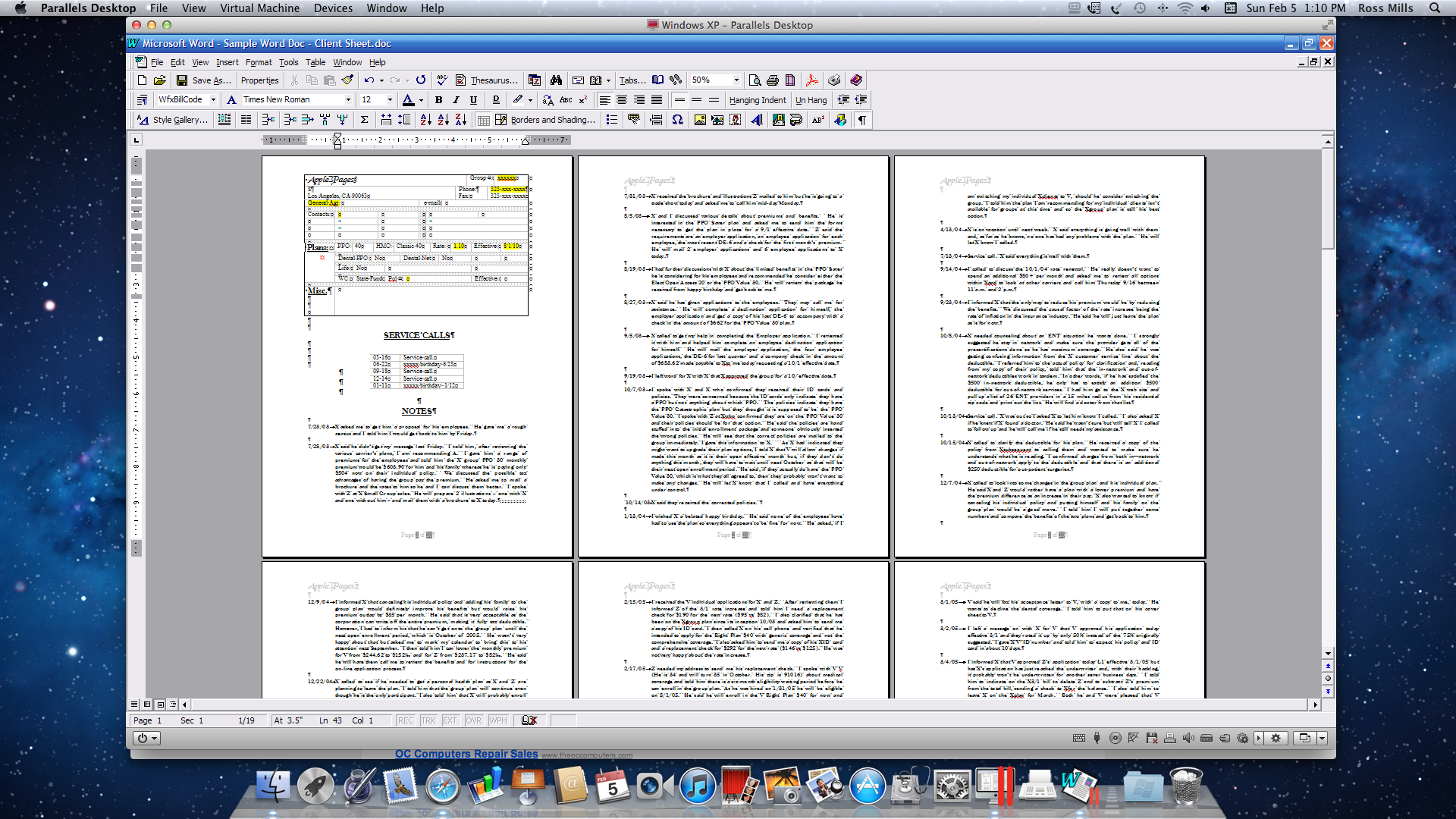Click the spelling and grammar check icon
Image resolution: width=1456 pixels, height=819 pixels.
click(443, 80)
